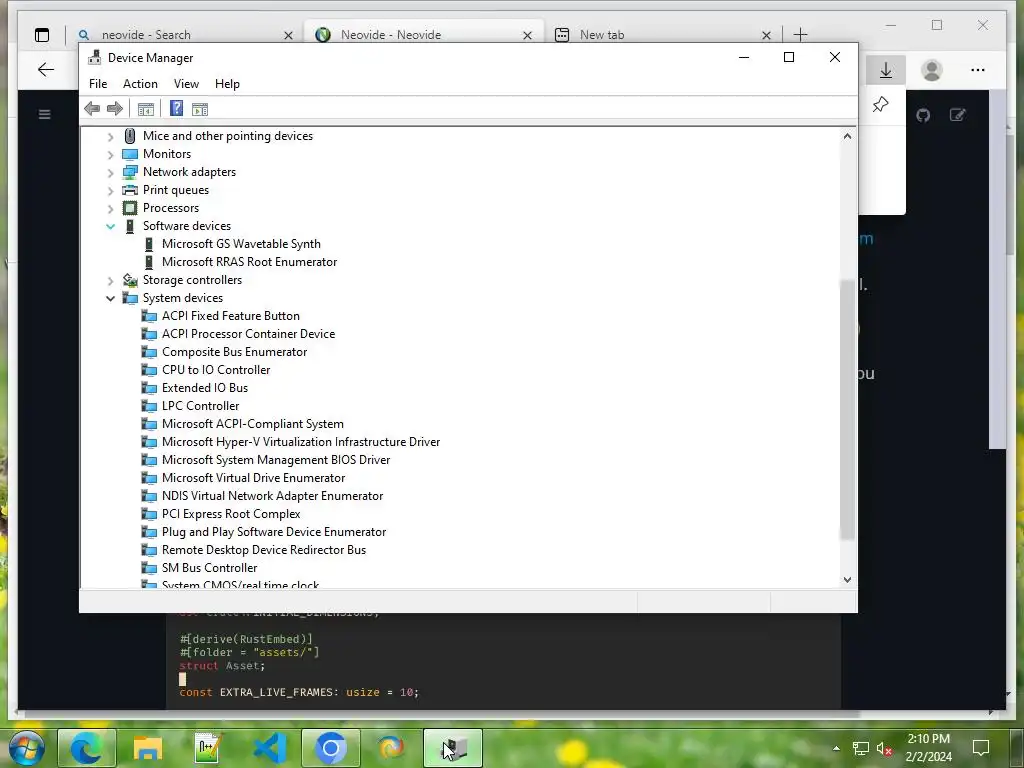Collapse the Software devices category
Viewport: 1024px width, 768px height.
coord(110,227)
